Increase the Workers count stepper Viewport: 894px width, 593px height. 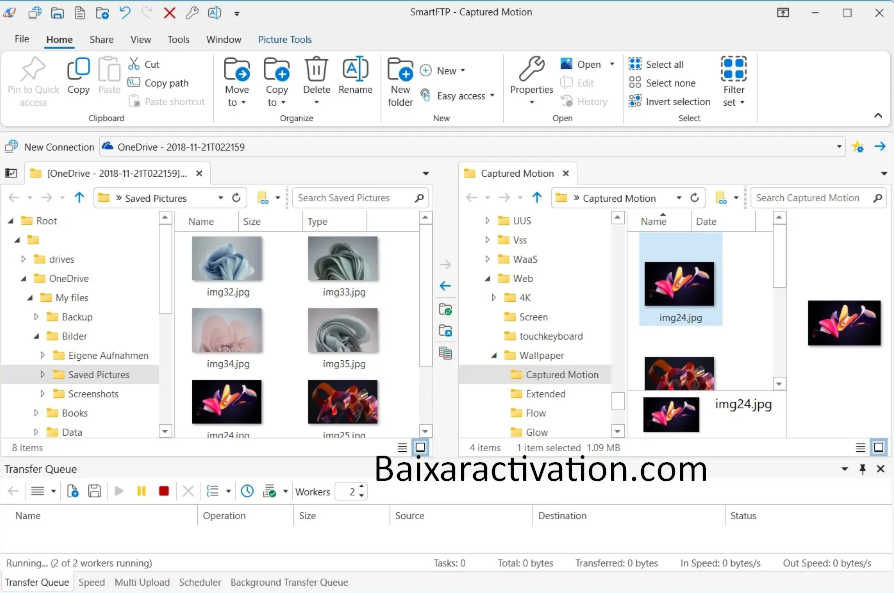coord(362,487)
